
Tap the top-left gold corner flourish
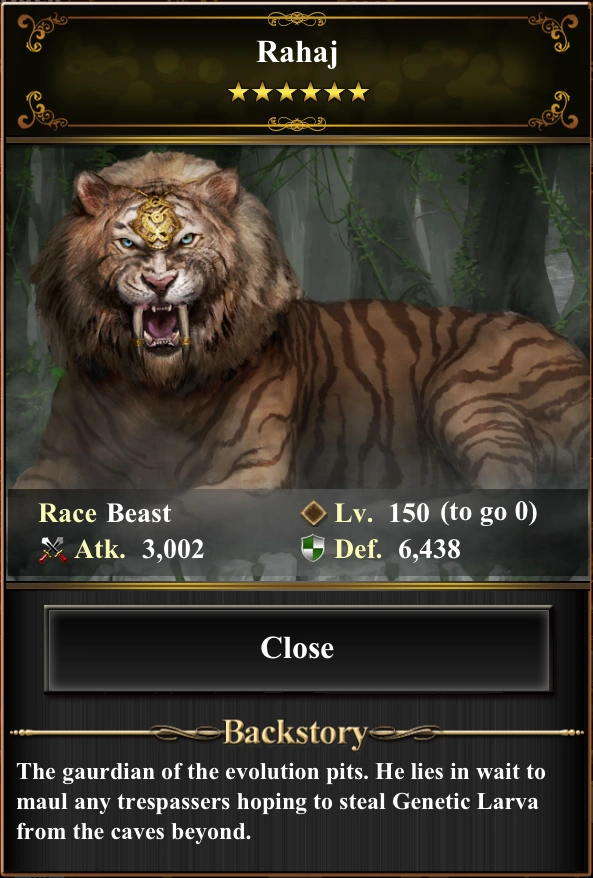pos(40,31)
